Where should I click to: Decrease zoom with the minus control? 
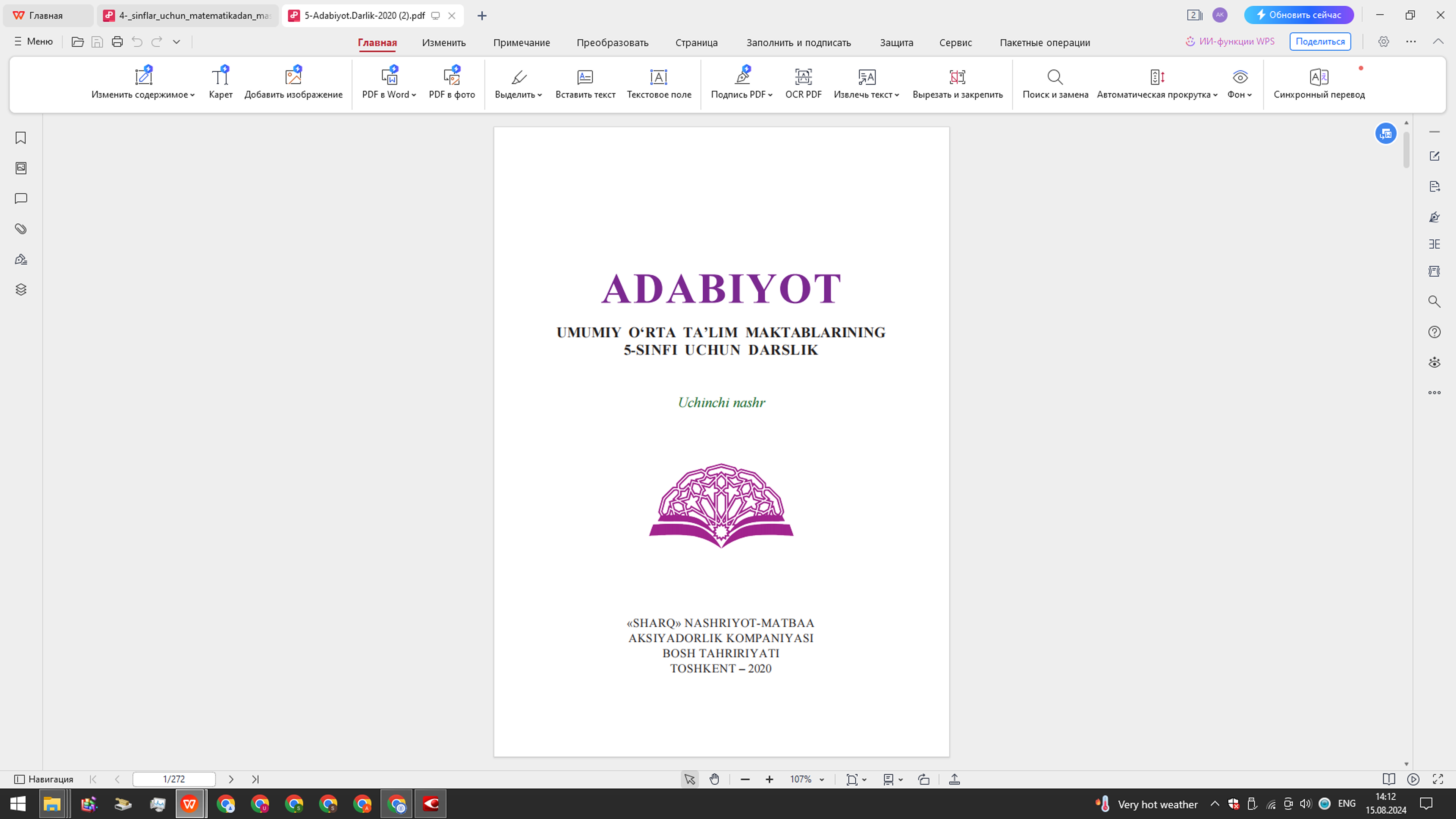744,779
